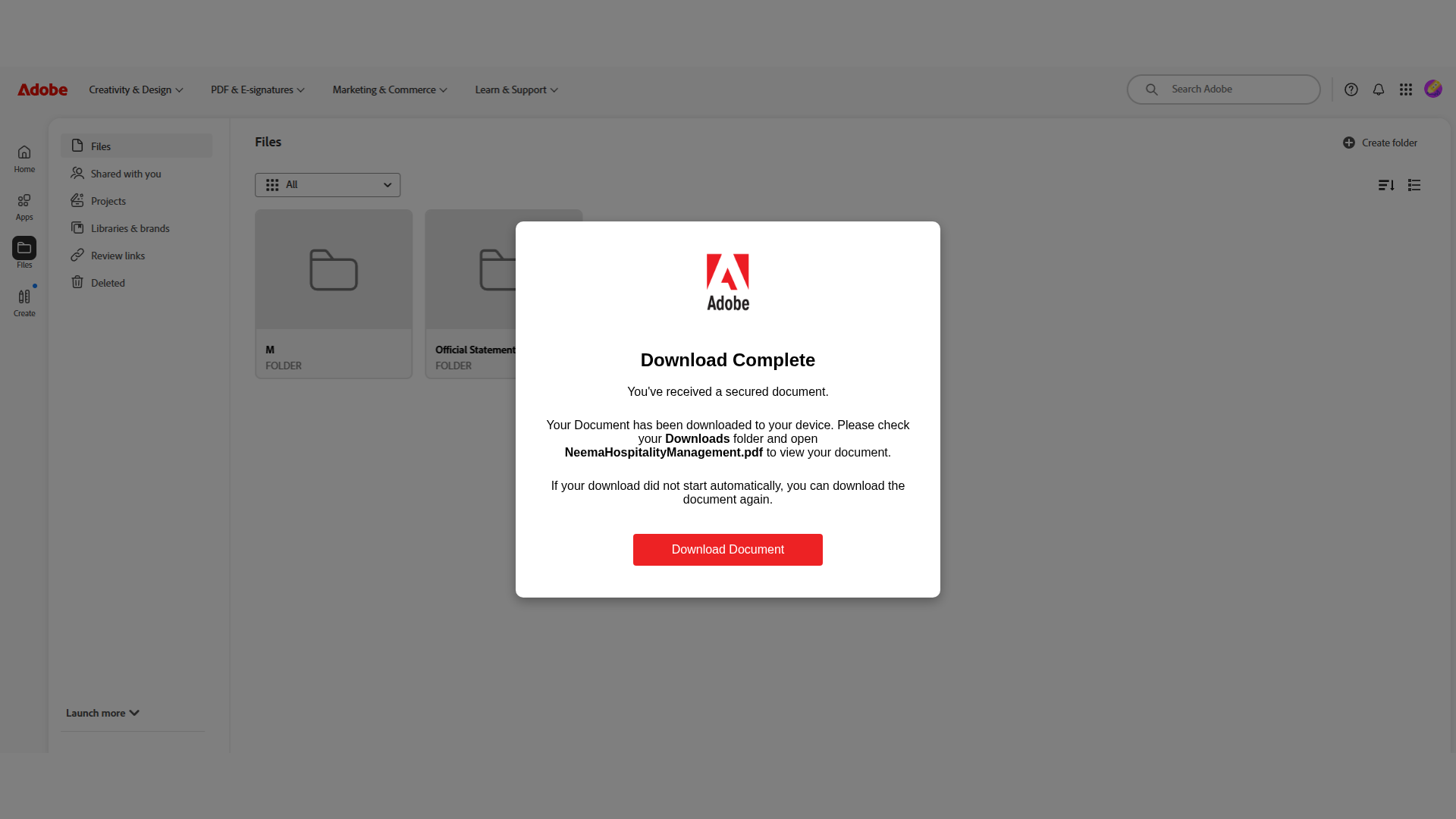The height and width of the screenshot is (819, 1456).
Task: Expand PDF & E-signatures menu
Action: pos(258,89)
